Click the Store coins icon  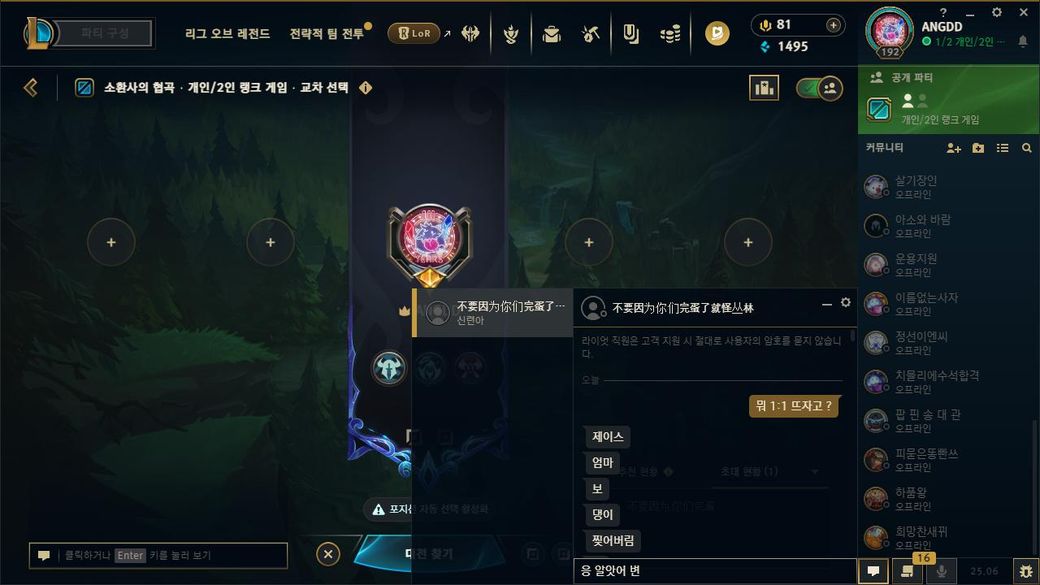671,33
